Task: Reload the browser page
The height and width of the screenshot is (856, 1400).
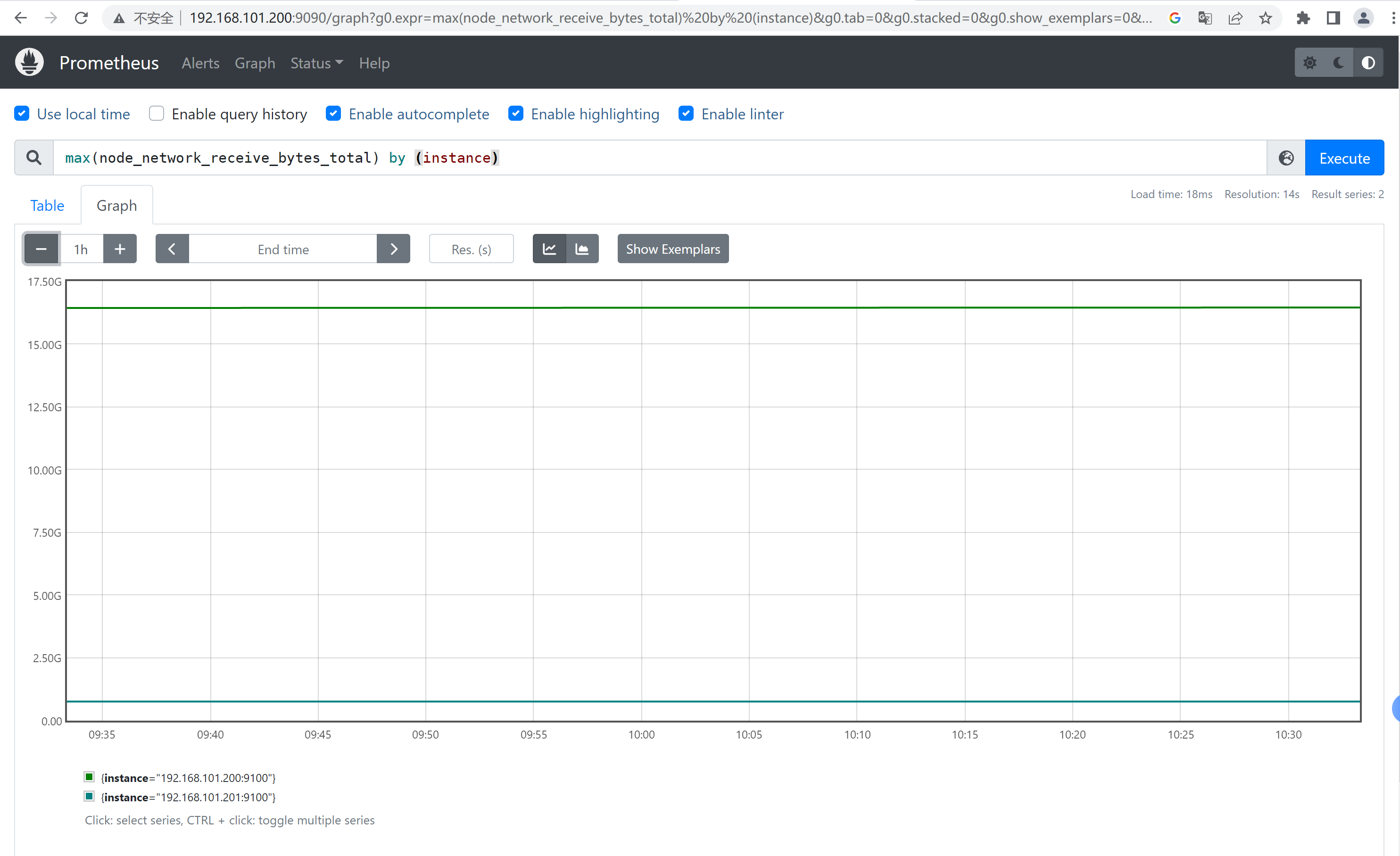Action: pyautogui.click(x=81, y=18)
